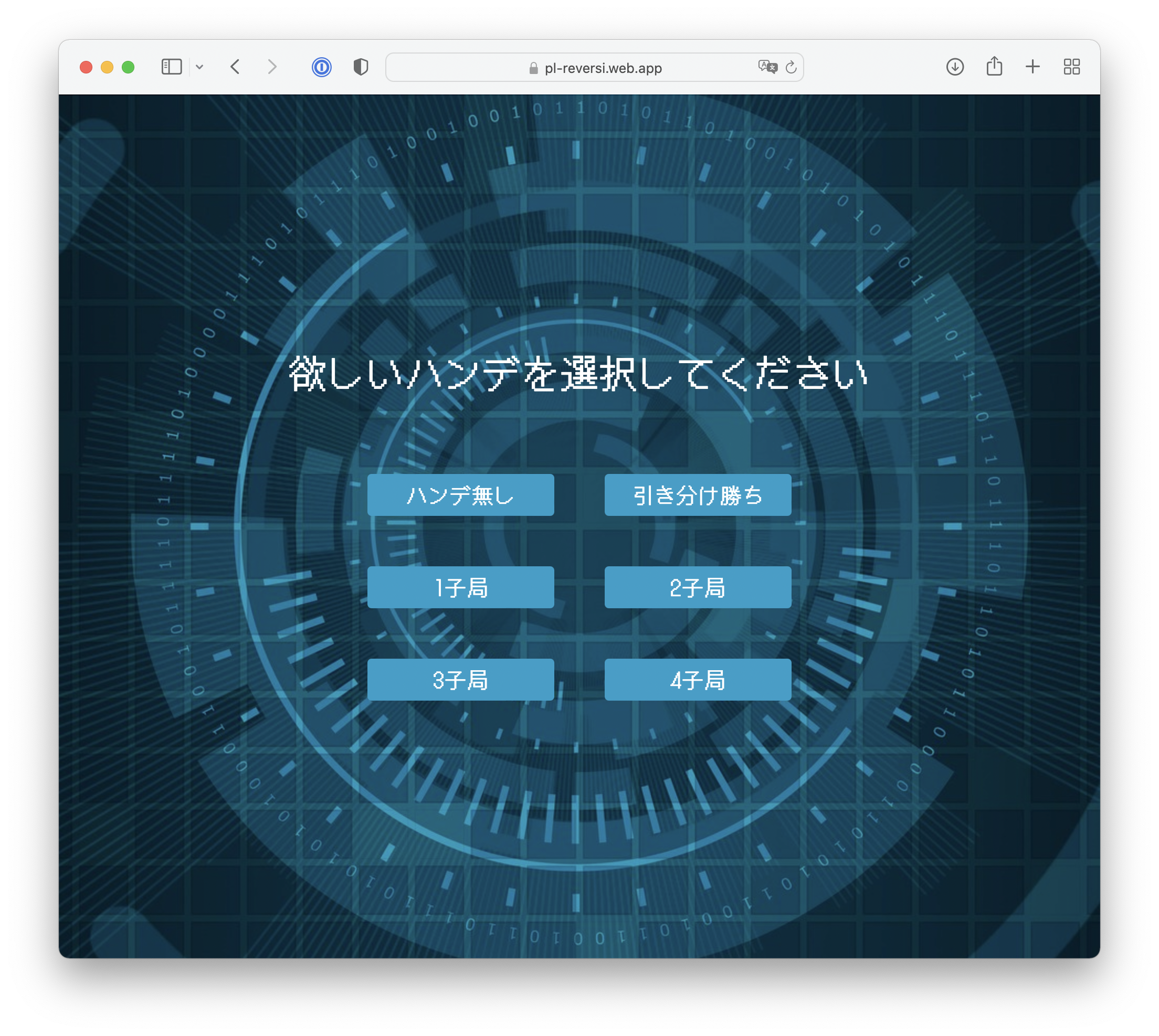Click the pl-reversi.web.app address field
The width and height of the screenshot is (1159, 1036).
tap(604, 68)
